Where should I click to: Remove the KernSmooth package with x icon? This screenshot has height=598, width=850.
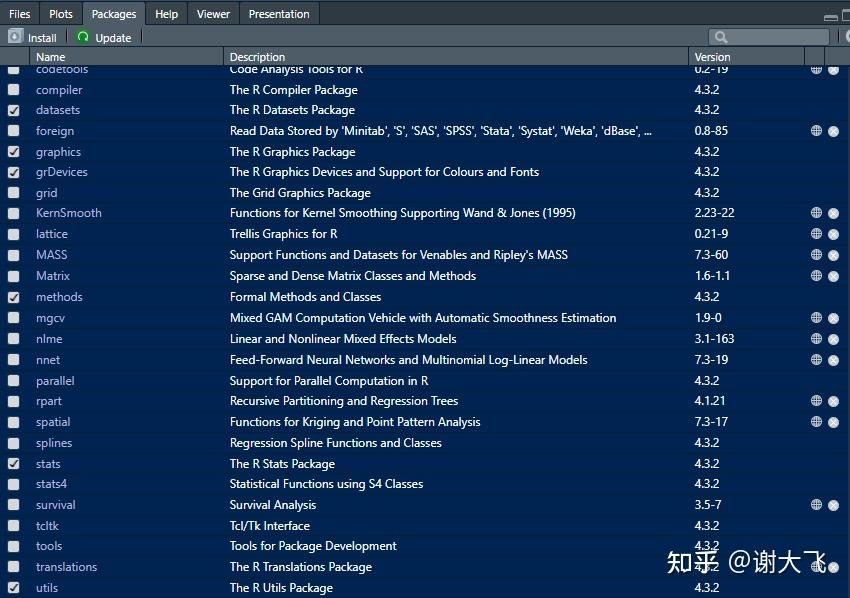834,214
